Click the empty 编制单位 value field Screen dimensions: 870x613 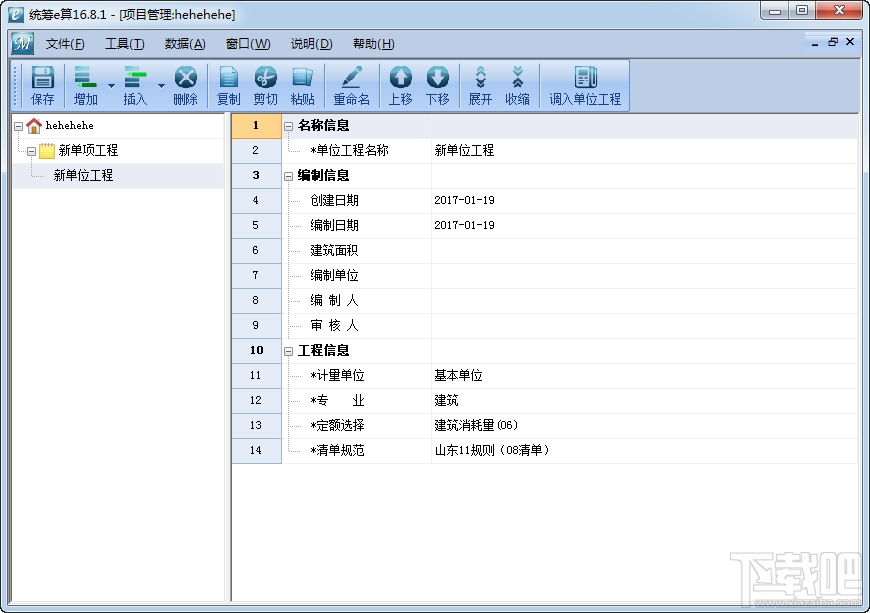pyautogui.click(x=644, y=275)
